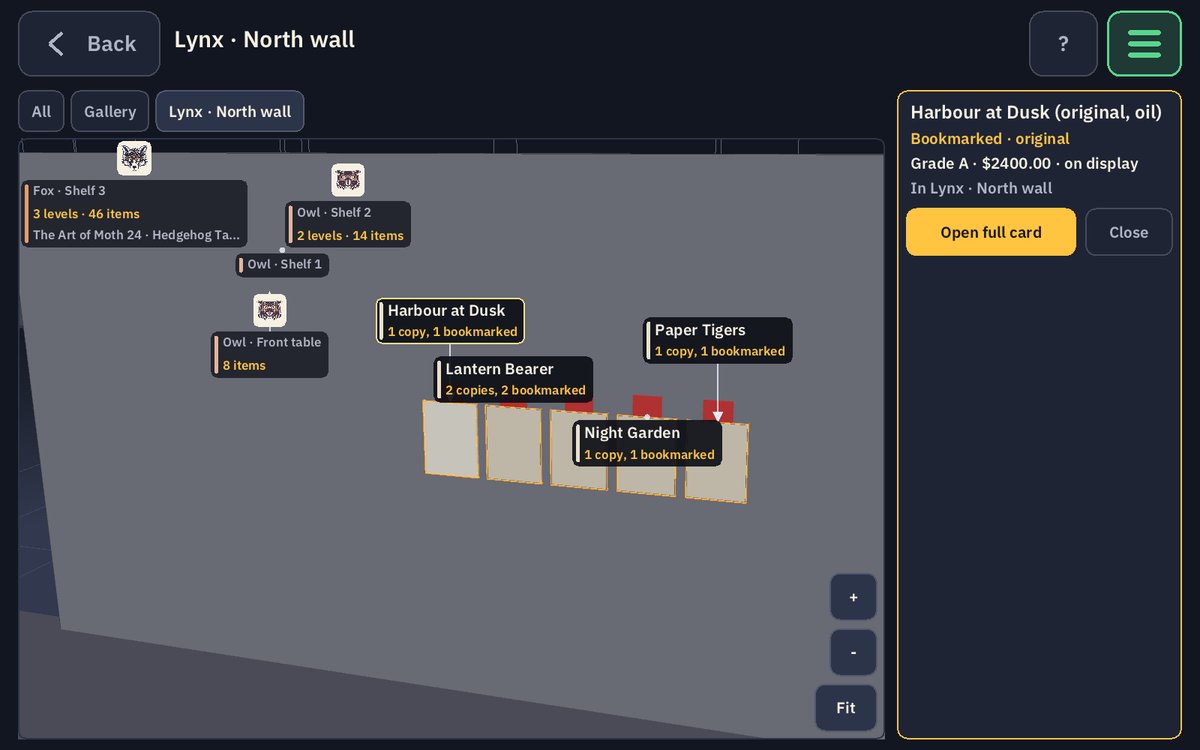Zoom out with the minus button
This screenshot has height=750, width=1200.
pyautogui.click(x=853, y=652)
